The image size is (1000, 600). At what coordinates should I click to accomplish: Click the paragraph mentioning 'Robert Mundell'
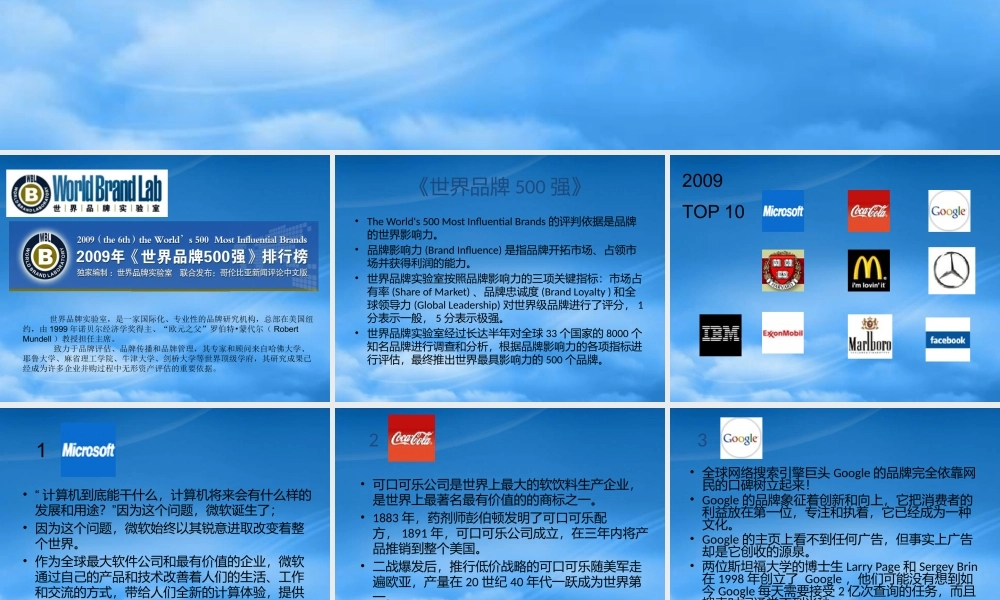point(168,328)
